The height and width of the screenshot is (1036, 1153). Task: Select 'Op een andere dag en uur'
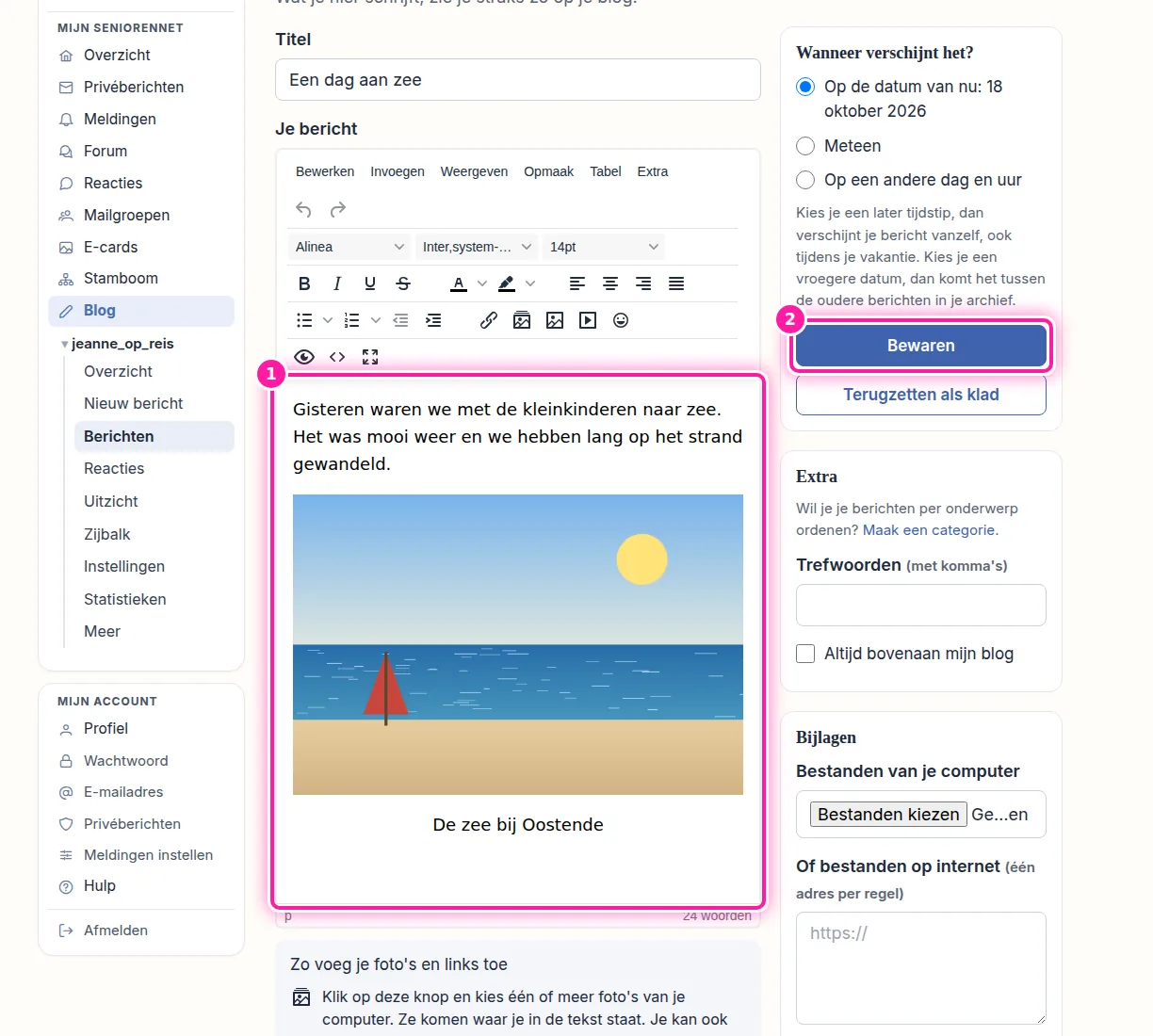coord(805,180)
